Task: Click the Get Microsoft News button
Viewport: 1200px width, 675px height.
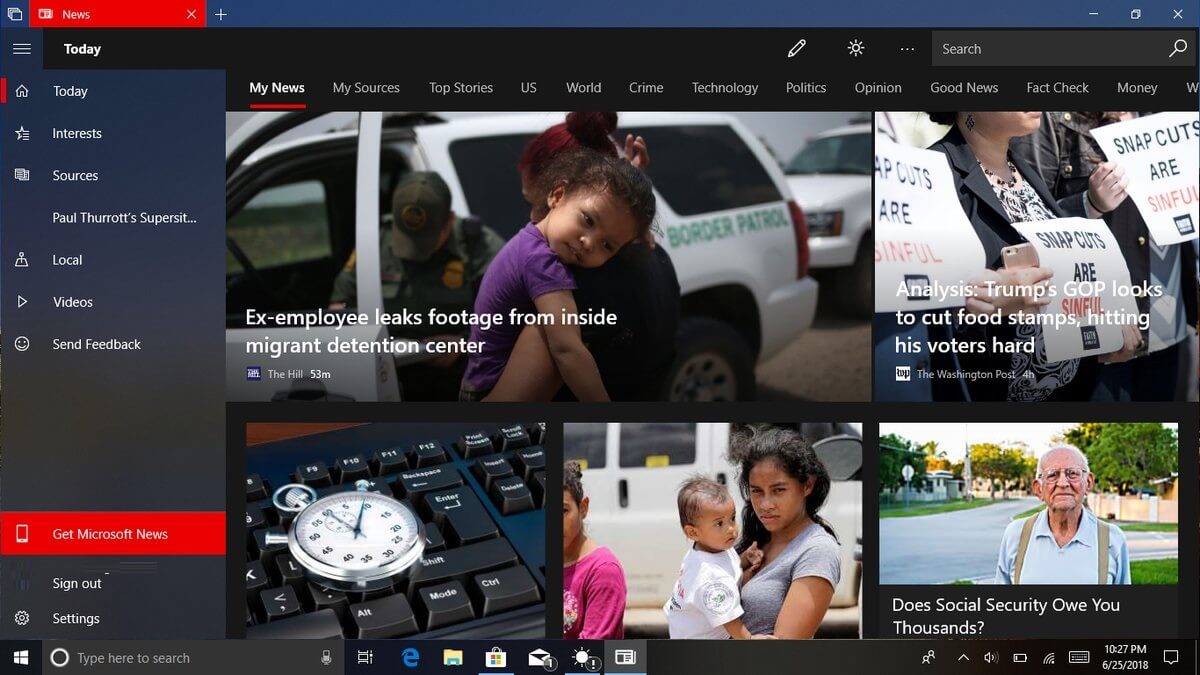Action: point(113,534)
